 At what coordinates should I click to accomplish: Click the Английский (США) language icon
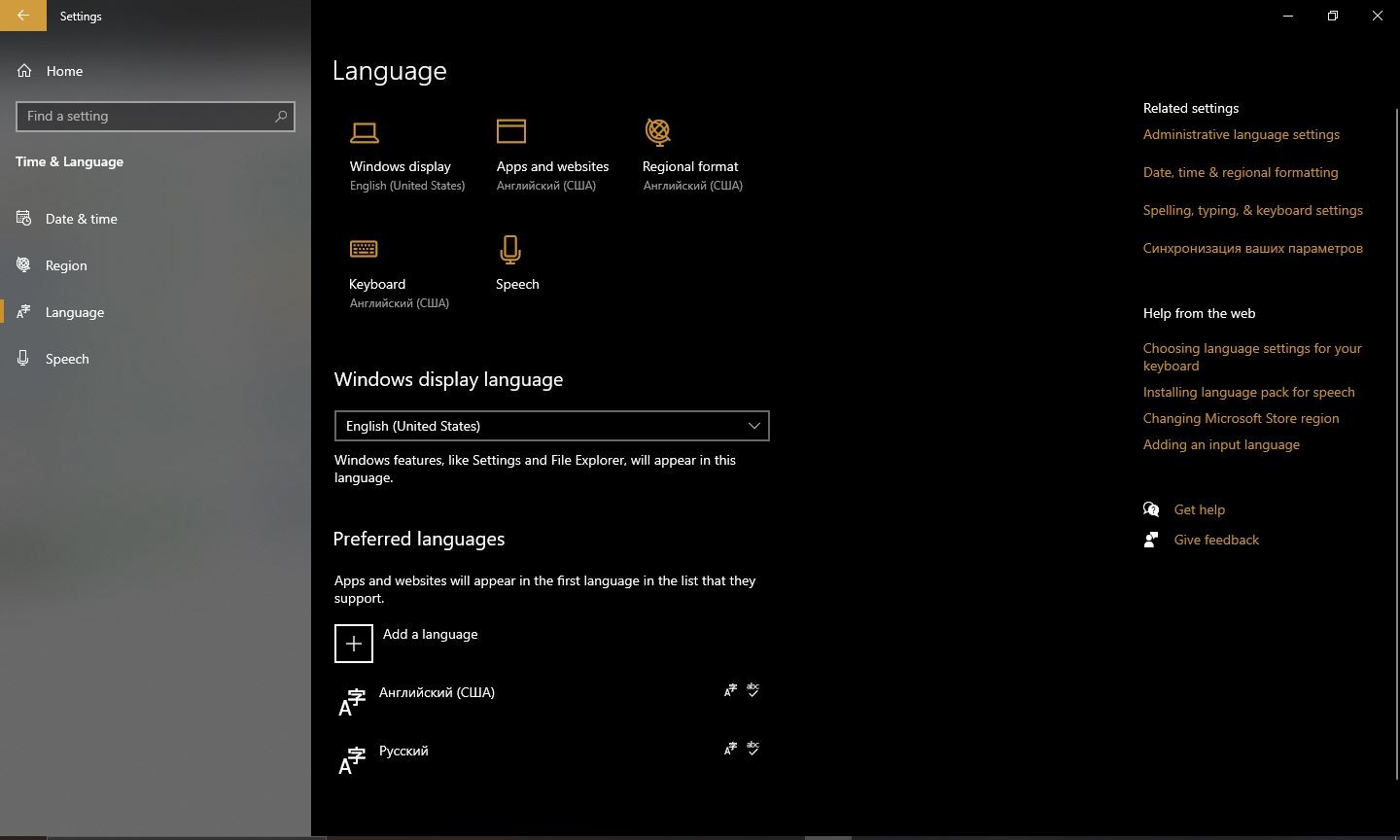(x=352, y=702)
